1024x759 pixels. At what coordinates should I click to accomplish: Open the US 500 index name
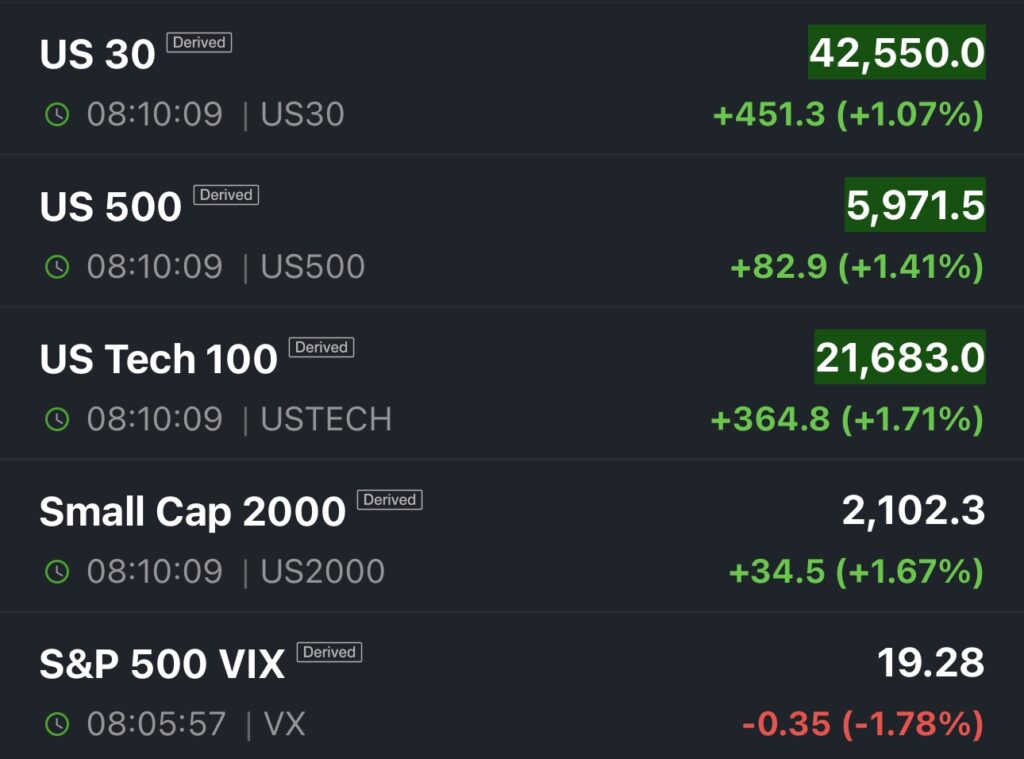click(111, 207)
